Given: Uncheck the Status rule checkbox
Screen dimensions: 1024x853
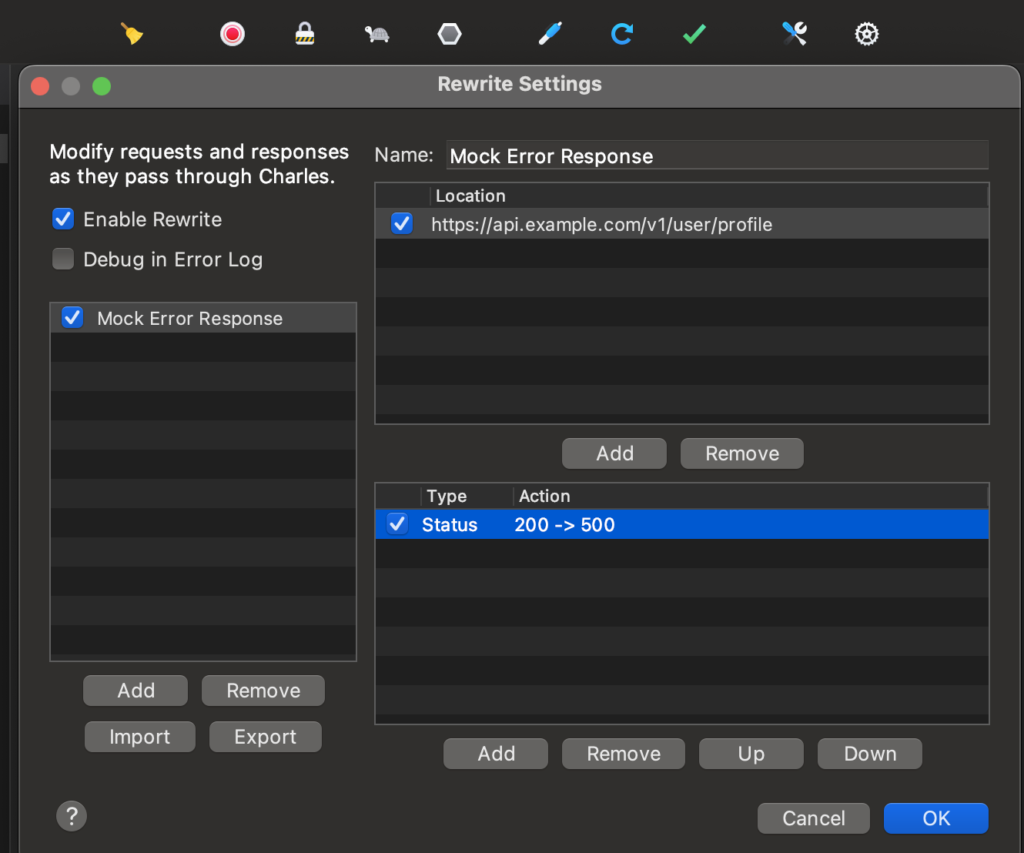Looking at the screenshot, I should click(x=398, y=524).
